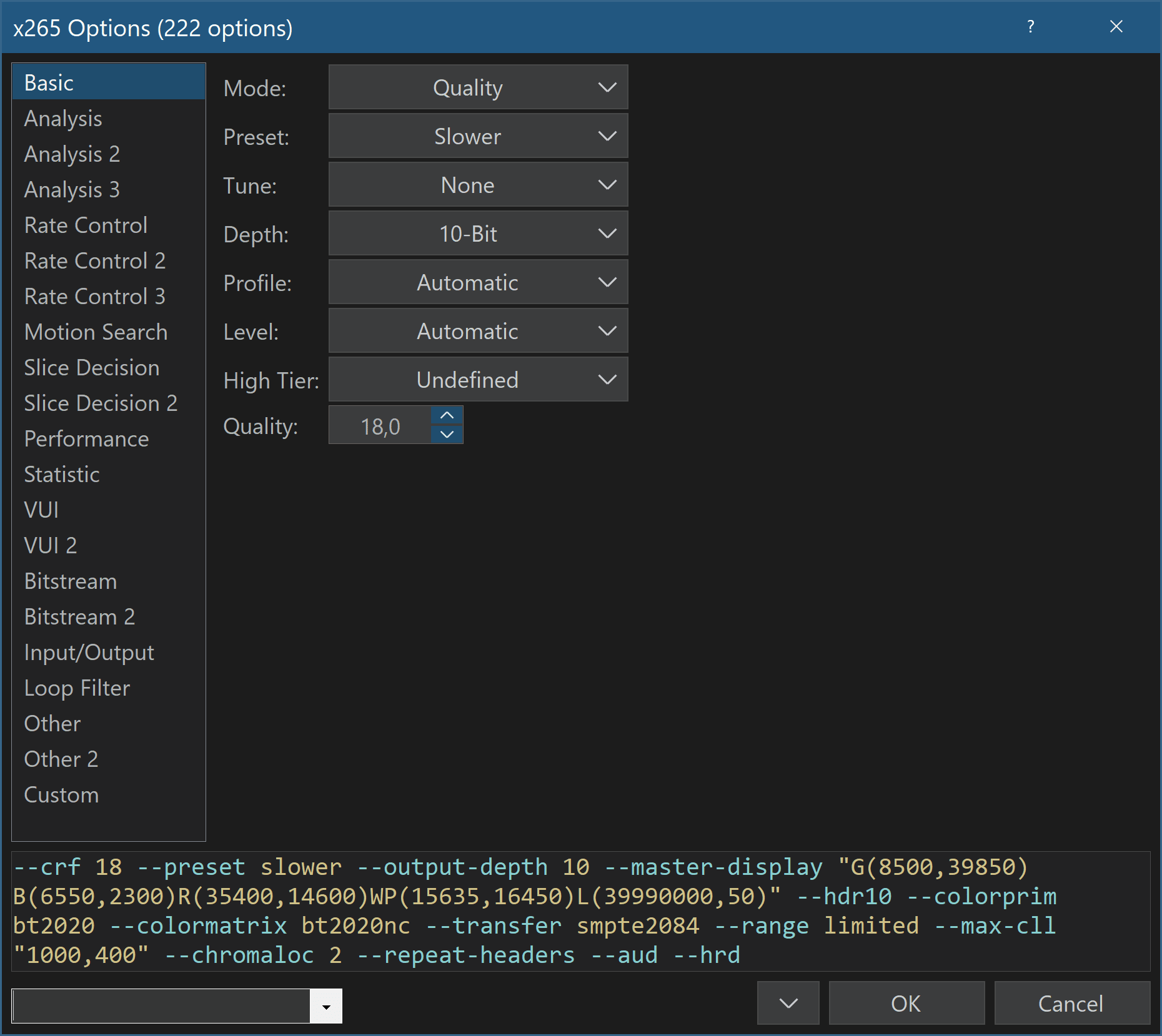The height and width of the screenshot is (1036, 1162).
Task: Open the High Tier dropdown
Action: coord(478,380)
